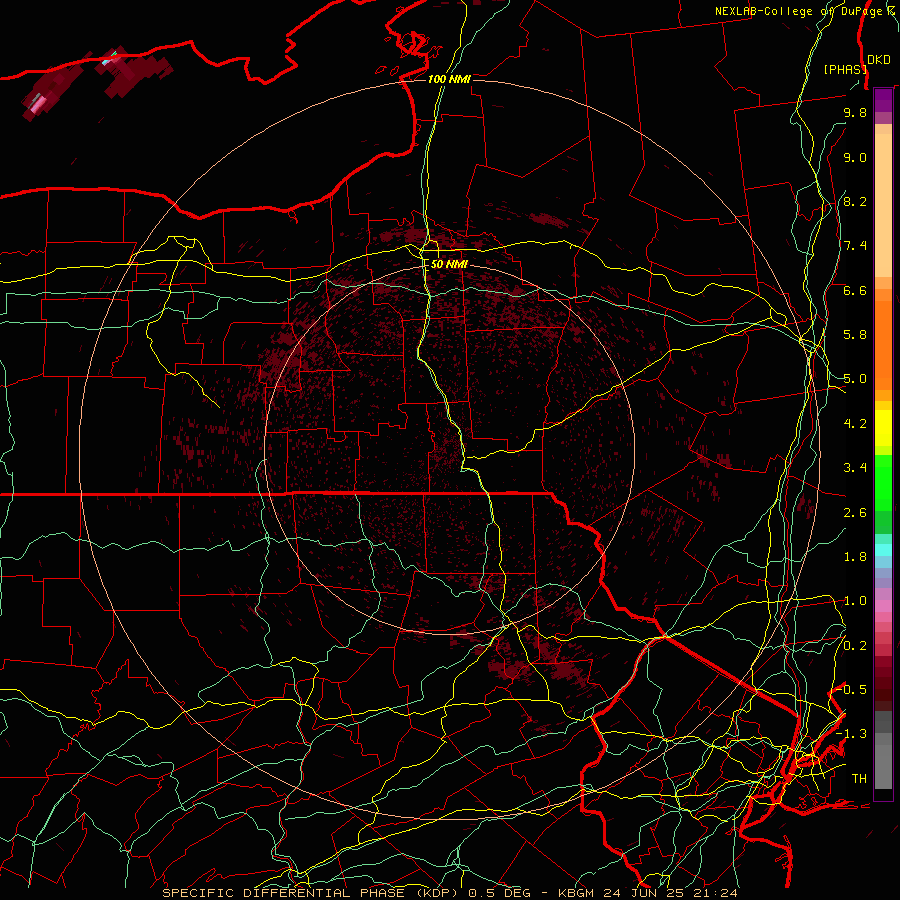Screen dimensions: 900x900
Task: Click the 100 NMI range ring label
Action: [x=449, y=79]
